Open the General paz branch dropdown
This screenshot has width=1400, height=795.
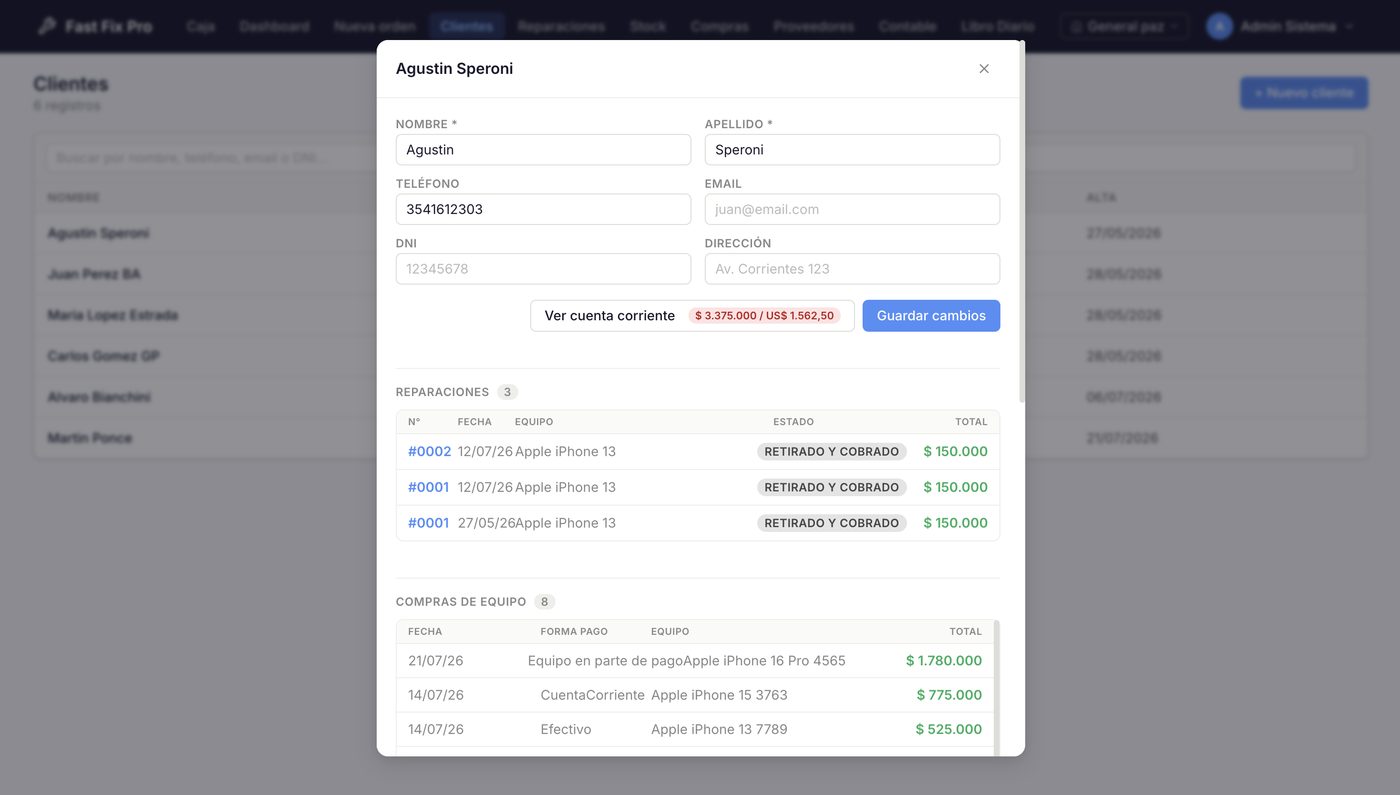point(1124,26)
